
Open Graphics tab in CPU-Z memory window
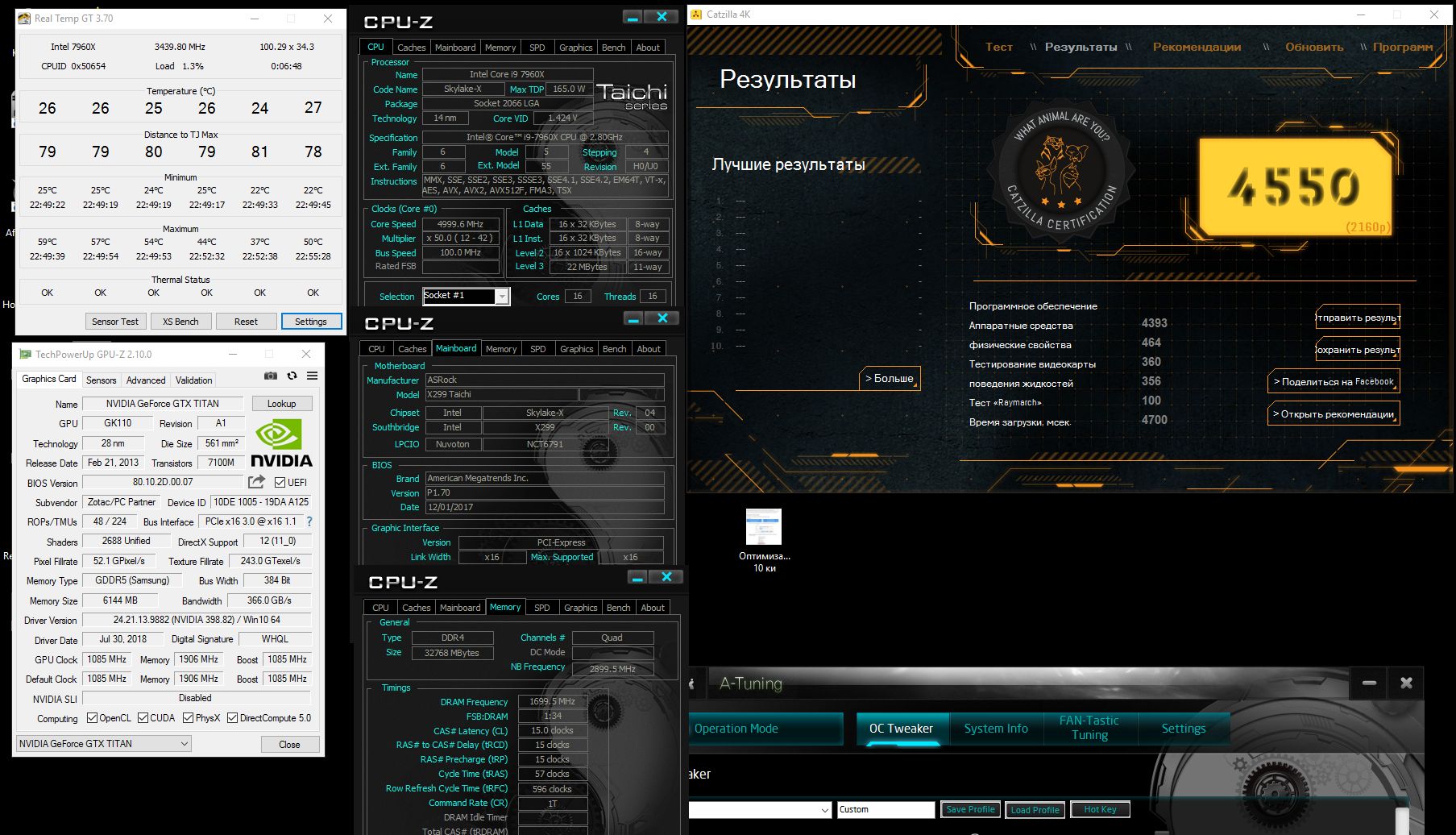pos(580,608)
